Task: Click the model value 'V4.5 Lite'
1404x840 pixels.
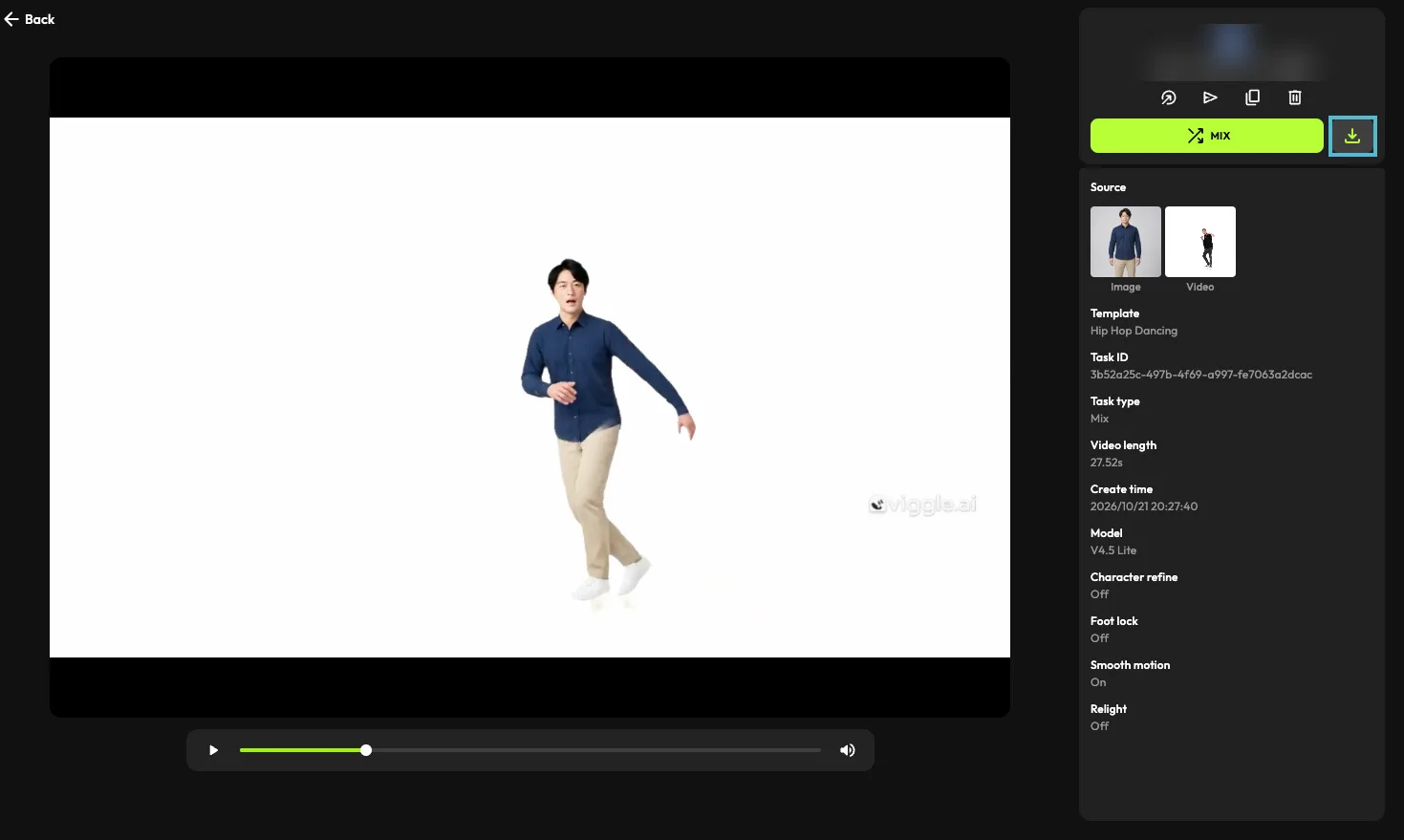Action: click(1113, 550)
